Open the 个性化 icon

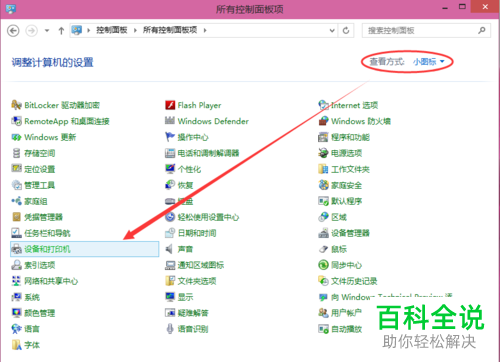coord(170,169)
